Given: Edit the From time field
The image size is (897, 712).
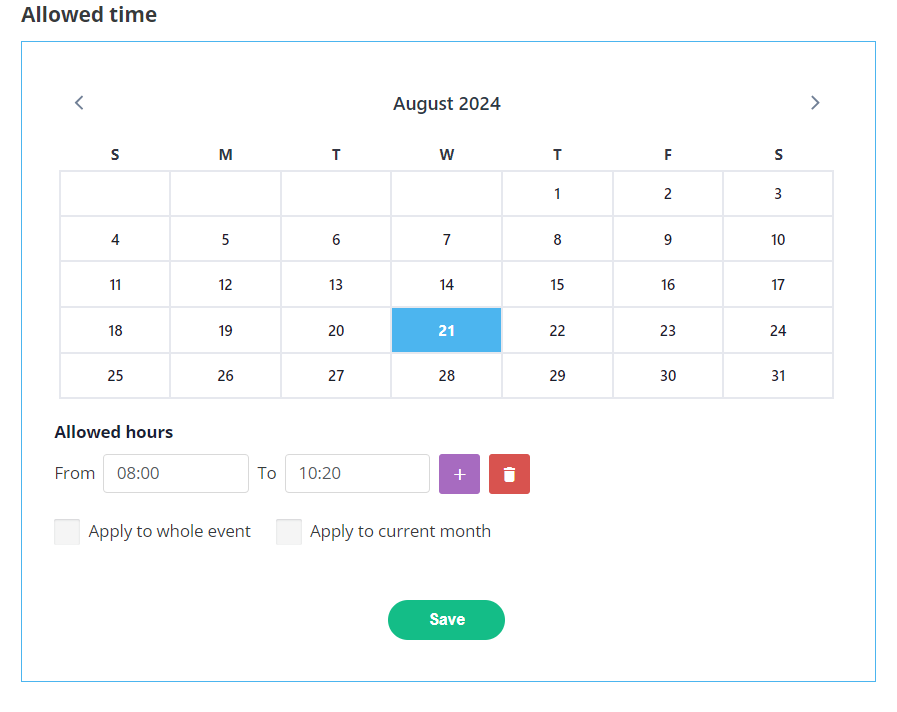Looking at the screenshot, I should pos(175,474).
